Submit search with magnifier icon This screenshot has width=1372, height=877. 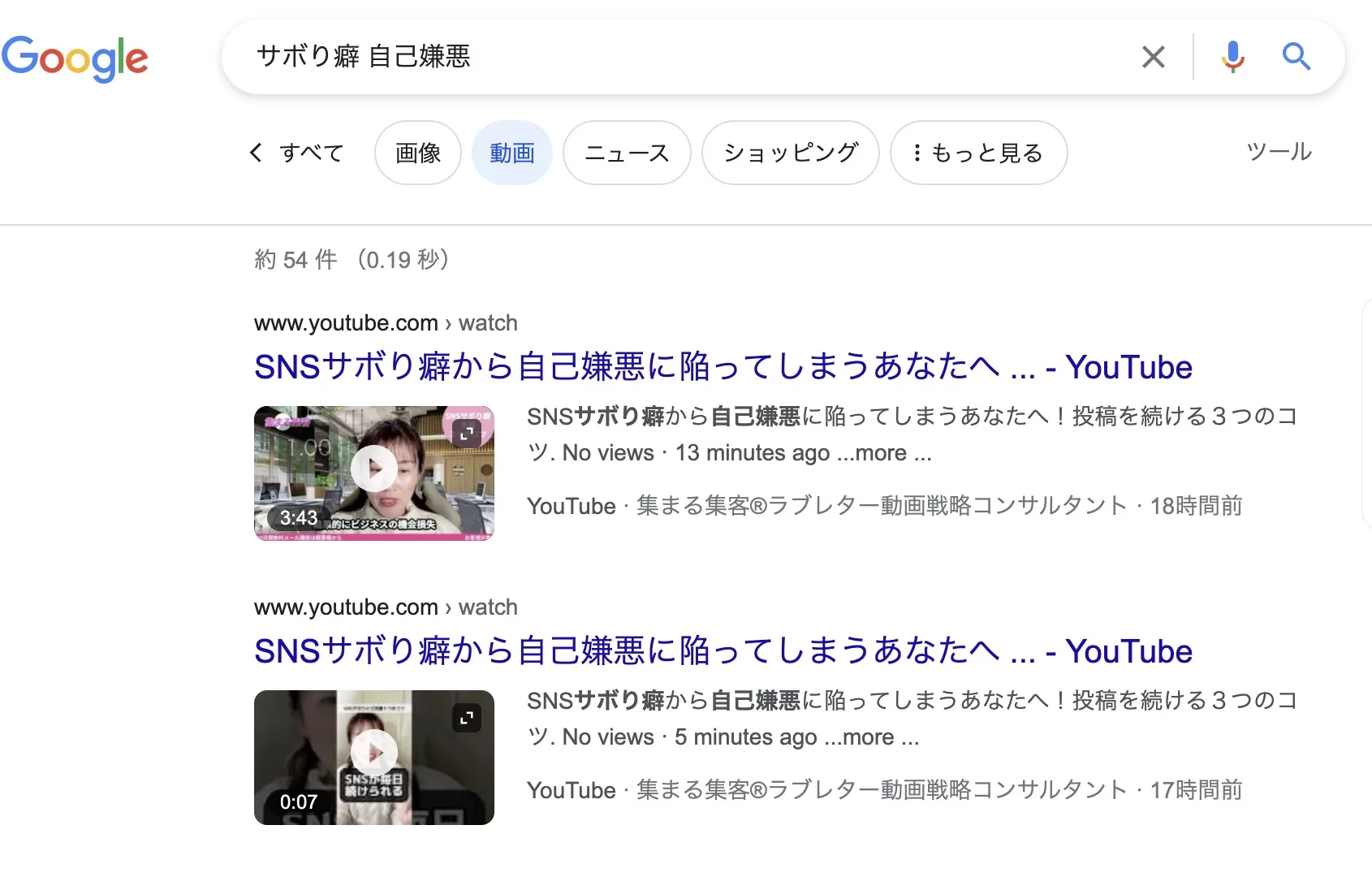tap(1296, 57)
